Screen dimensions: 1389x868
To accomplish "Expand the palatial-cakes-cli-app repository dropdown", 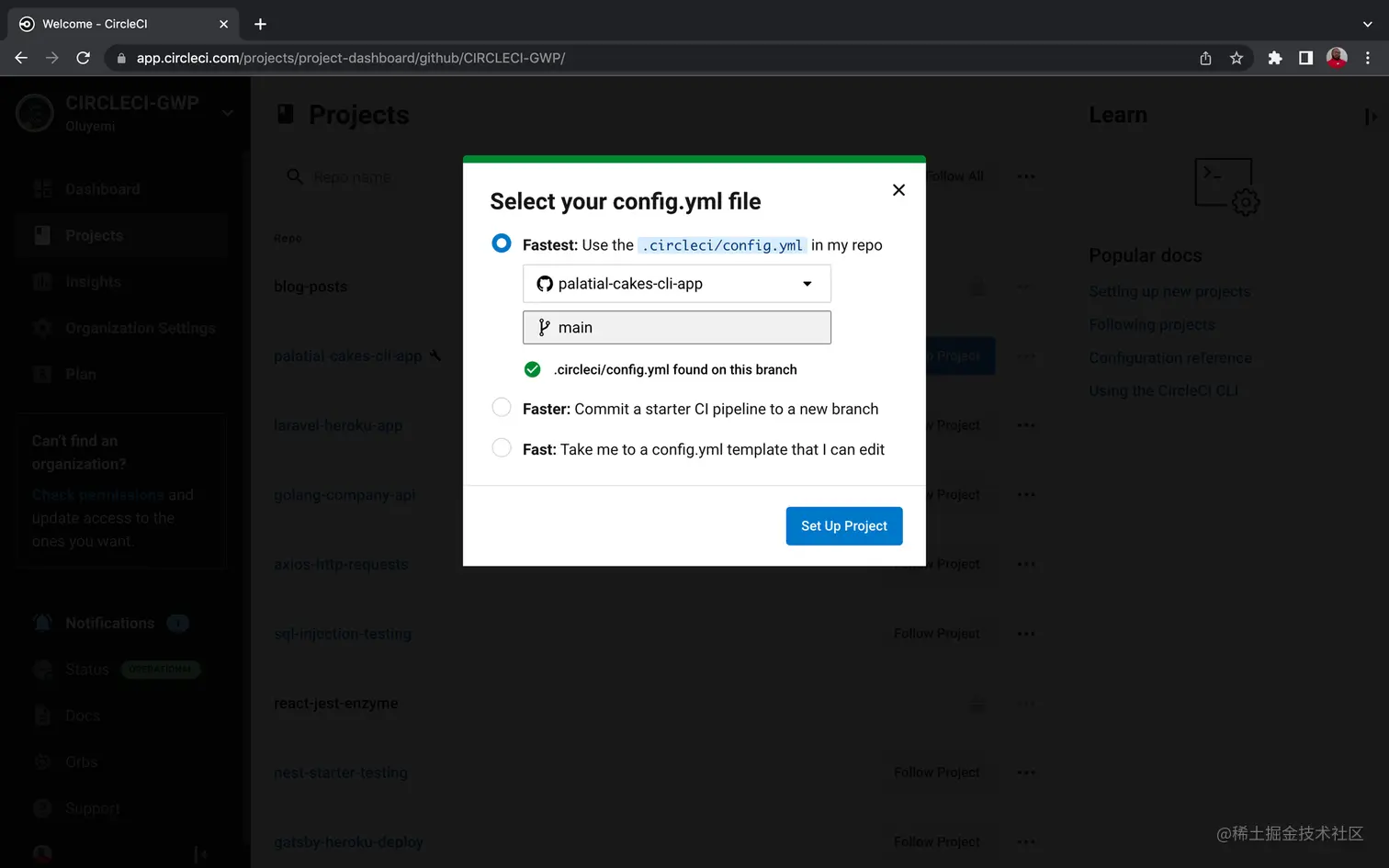I will click(807, 283).
